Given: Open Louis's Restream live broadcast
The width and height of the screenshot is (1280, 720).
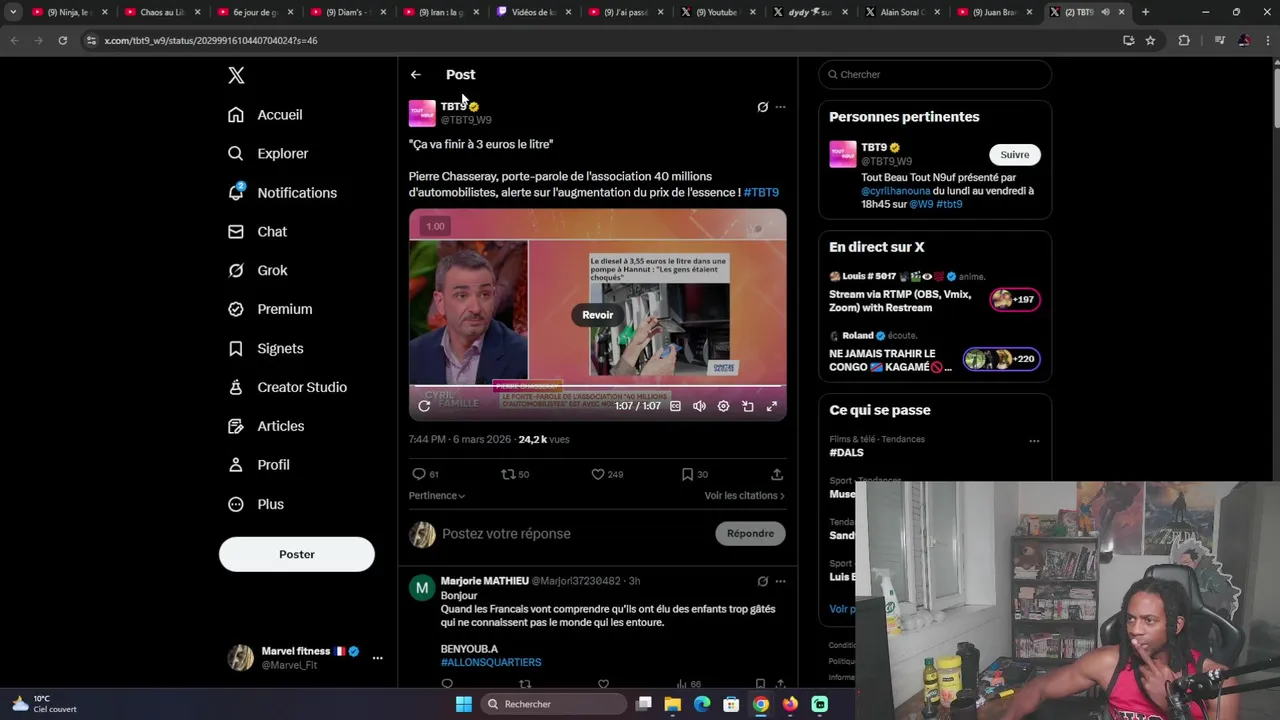Looking at the screenshot, I should pyautogui.click(x=934, y=292).
